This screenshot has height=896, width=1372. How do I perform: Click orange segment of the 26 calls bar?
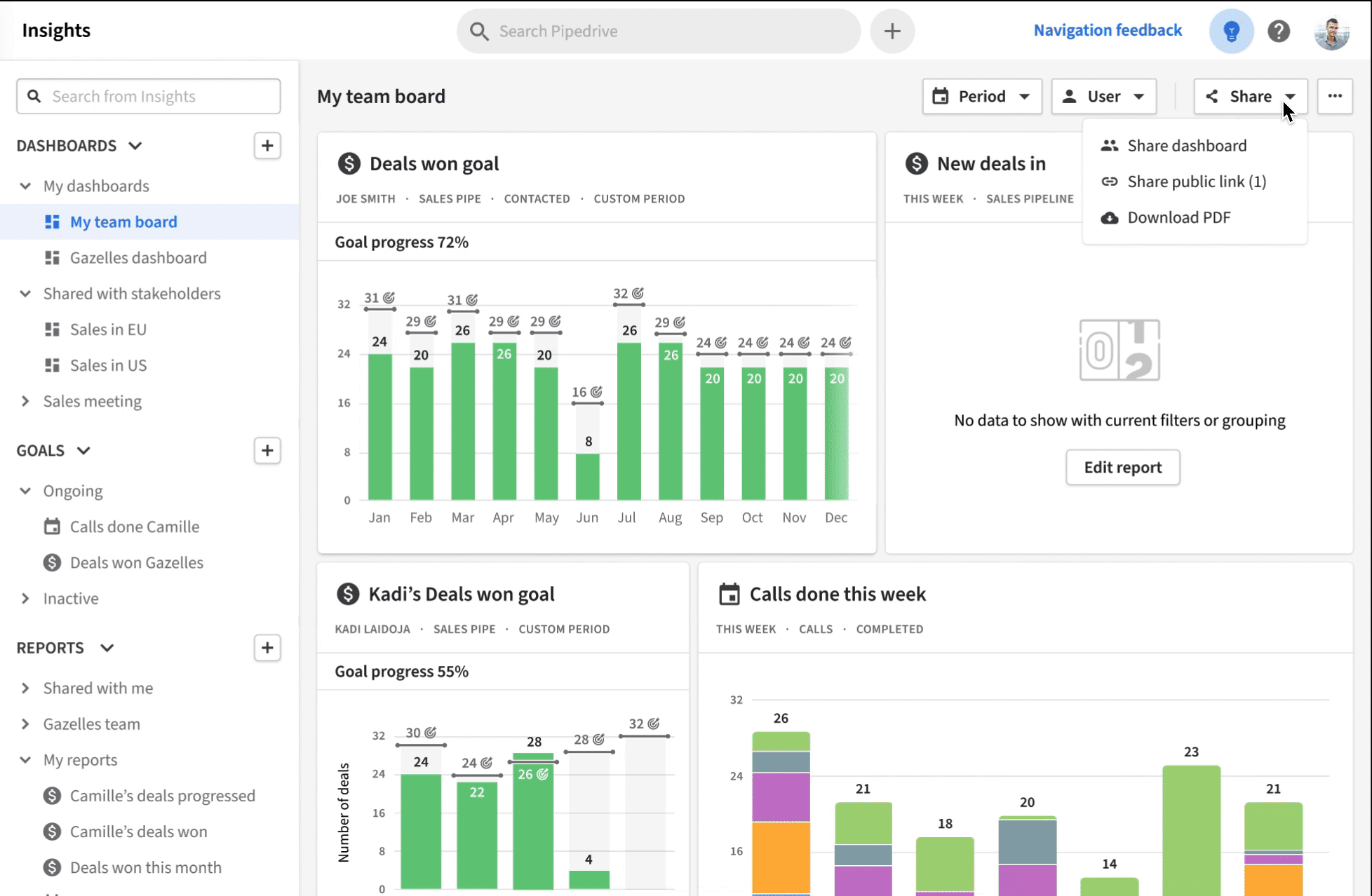[x=781, y=858]
